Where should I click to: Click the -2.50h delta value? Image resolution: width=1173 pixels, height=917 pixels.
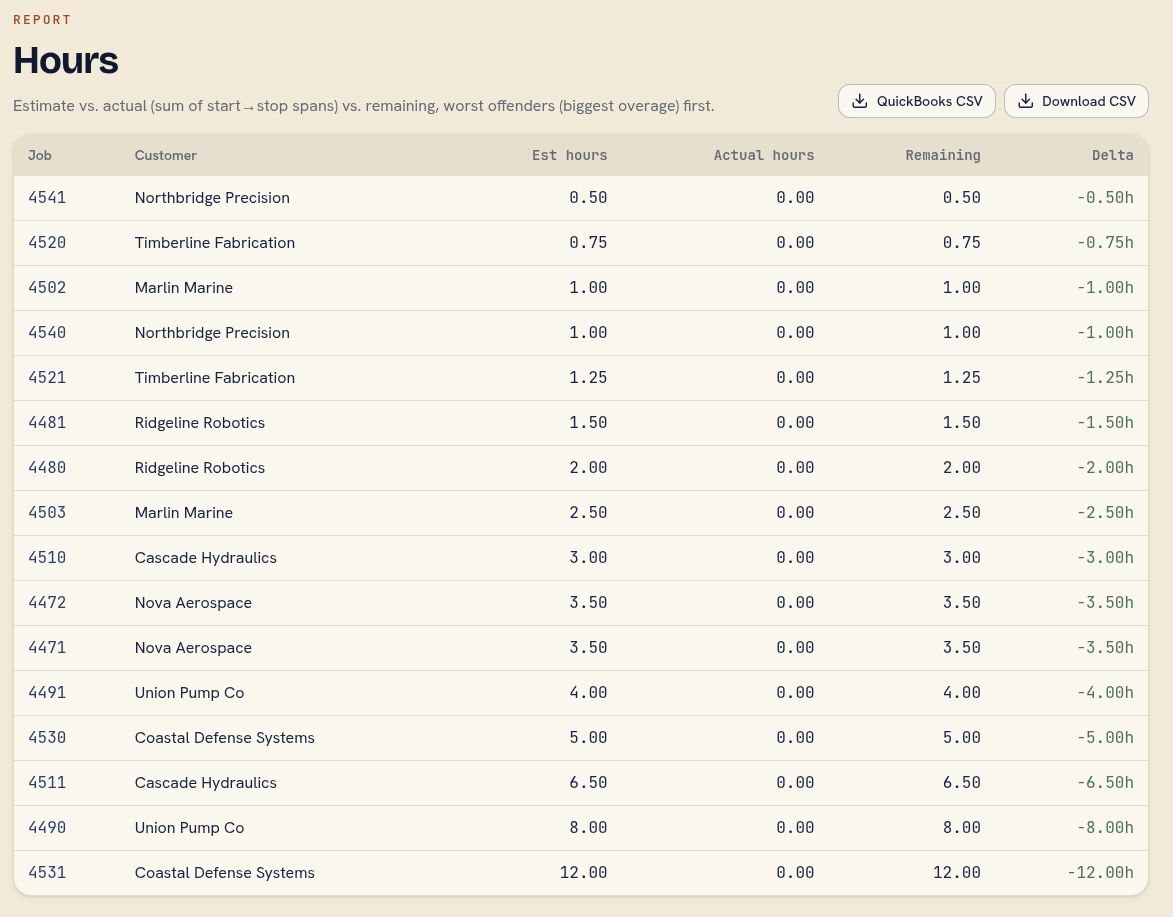pyautogui.click(x=1105, y=512)
